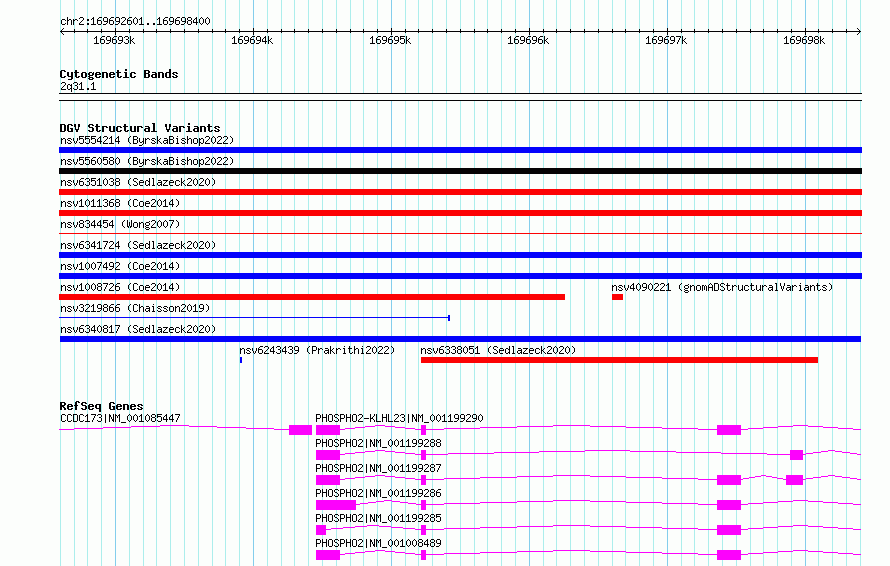Click the 169695k ruler position

coord(390,40)
